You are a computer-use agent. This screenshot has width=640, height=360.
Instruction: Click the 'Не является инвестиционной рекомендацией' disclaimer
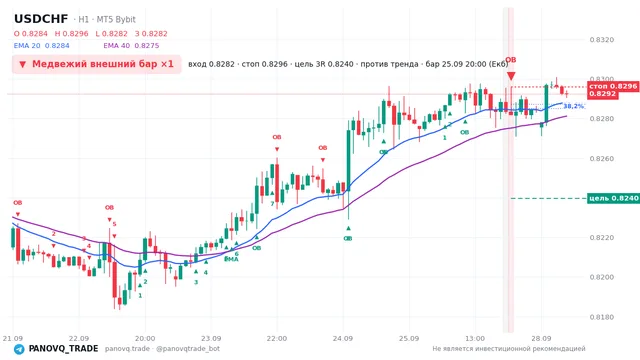coord(509,349)
